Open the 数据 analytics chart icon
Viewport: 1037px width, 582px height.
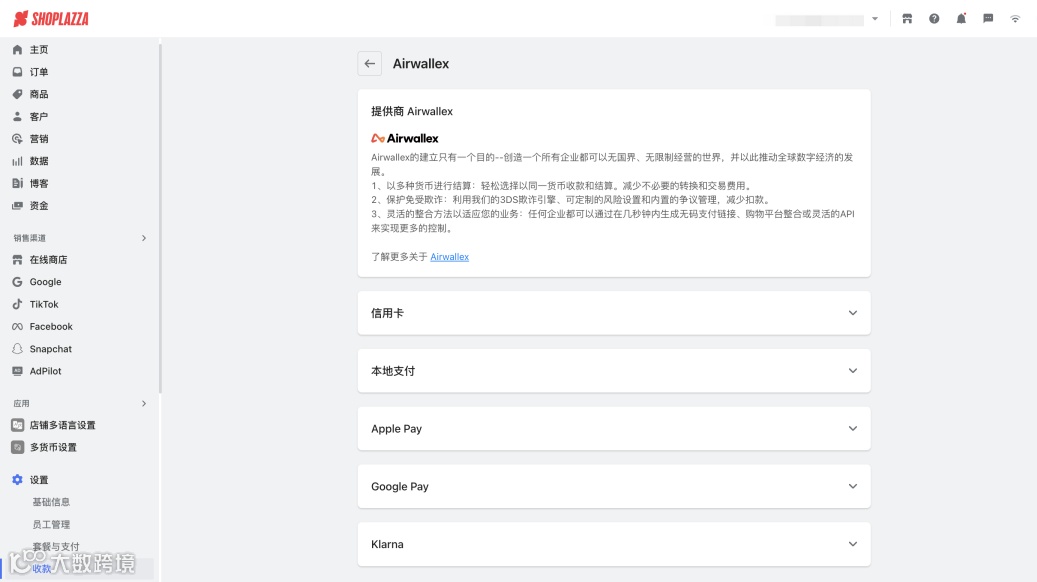pyautogui.click(x=17, y=161)
